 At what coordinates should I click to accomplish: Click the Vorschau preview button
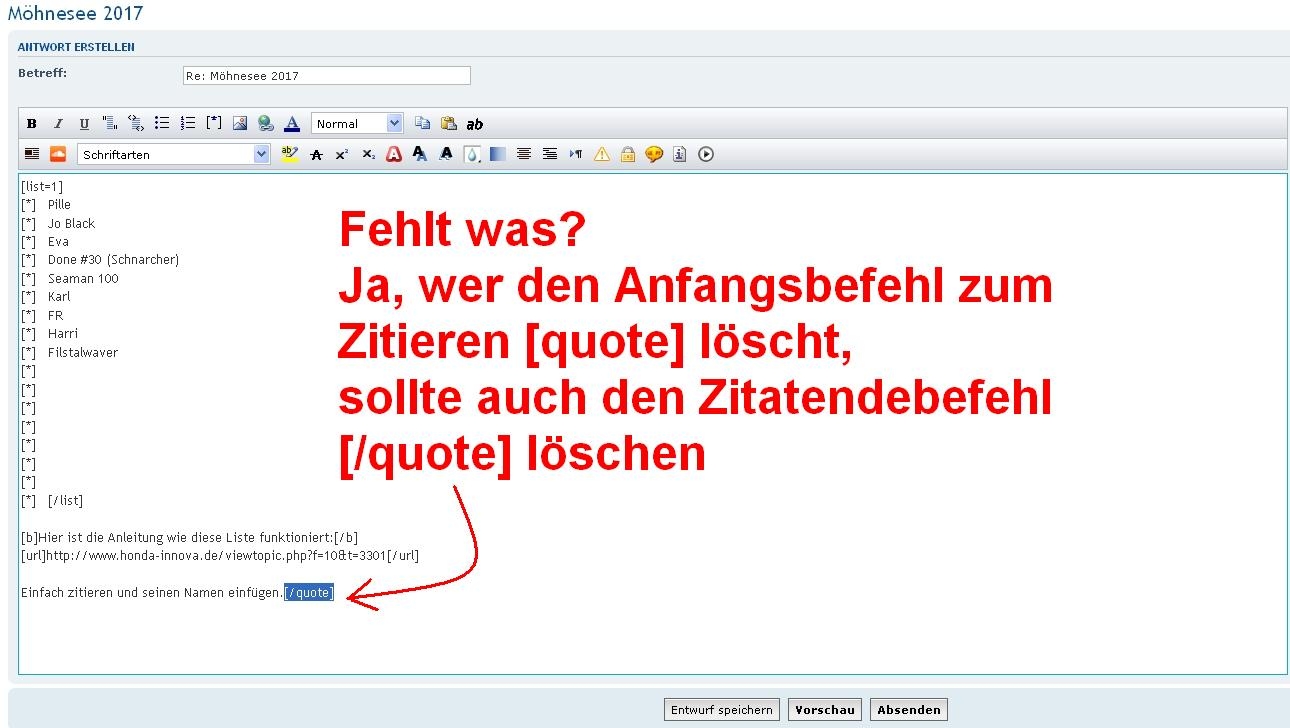pos(825,710)
